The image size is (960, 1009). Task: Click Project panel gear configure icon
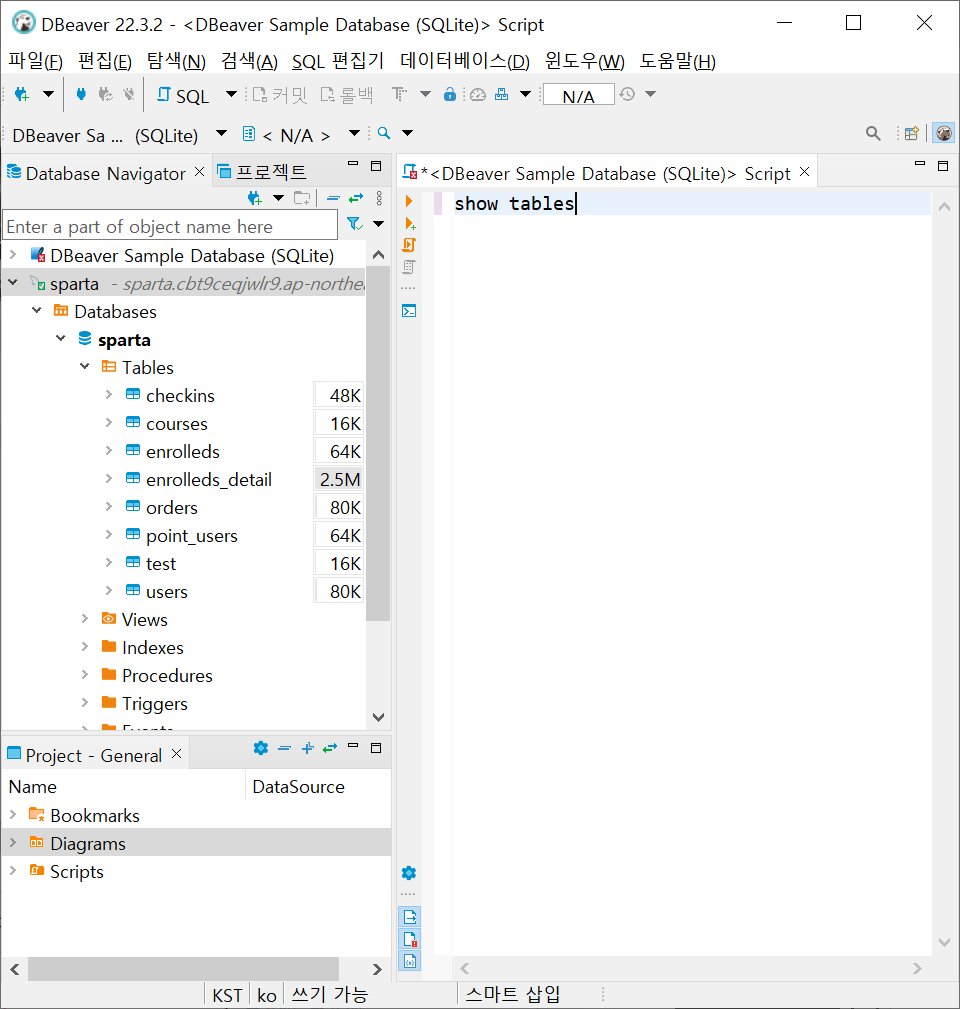click(x=261, y=748)
